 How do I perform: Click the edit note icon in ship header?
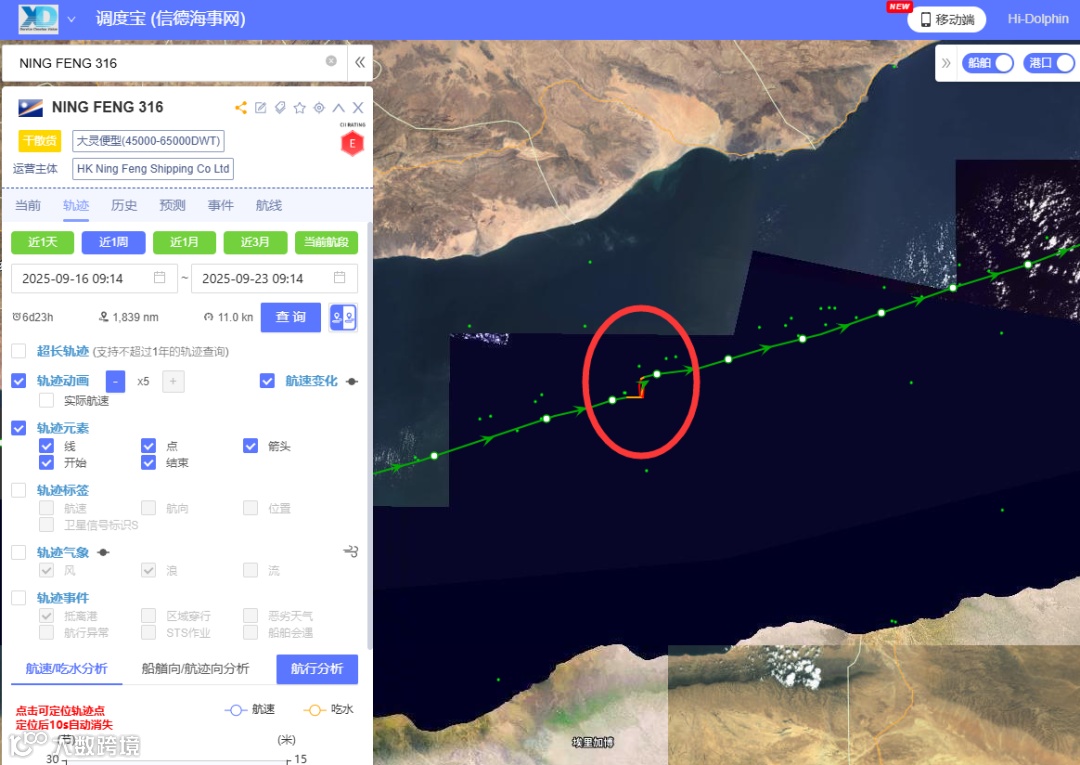click(260, 107)
